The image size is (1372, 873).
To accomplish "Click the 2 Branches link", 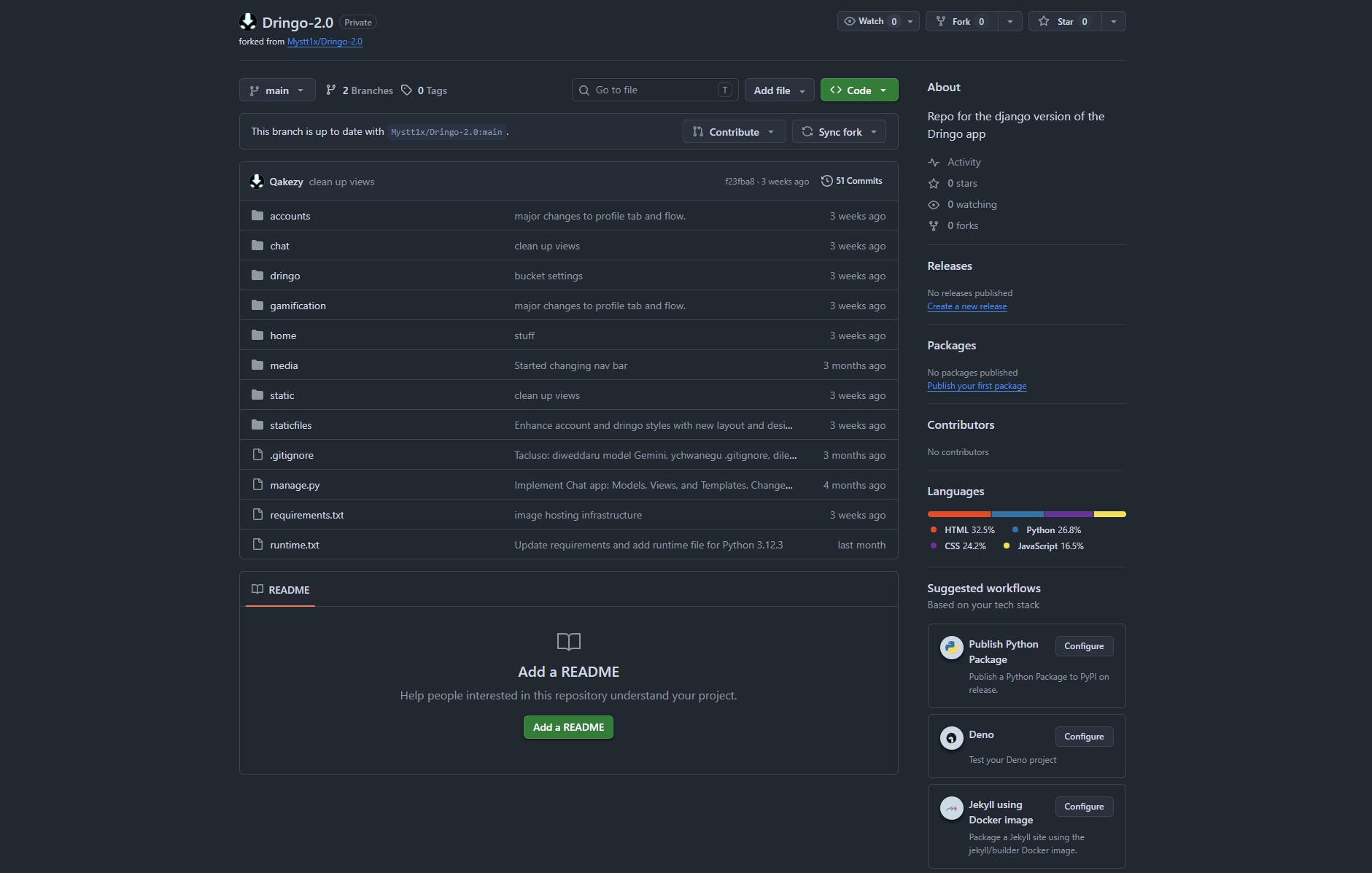I will point(360,90).
